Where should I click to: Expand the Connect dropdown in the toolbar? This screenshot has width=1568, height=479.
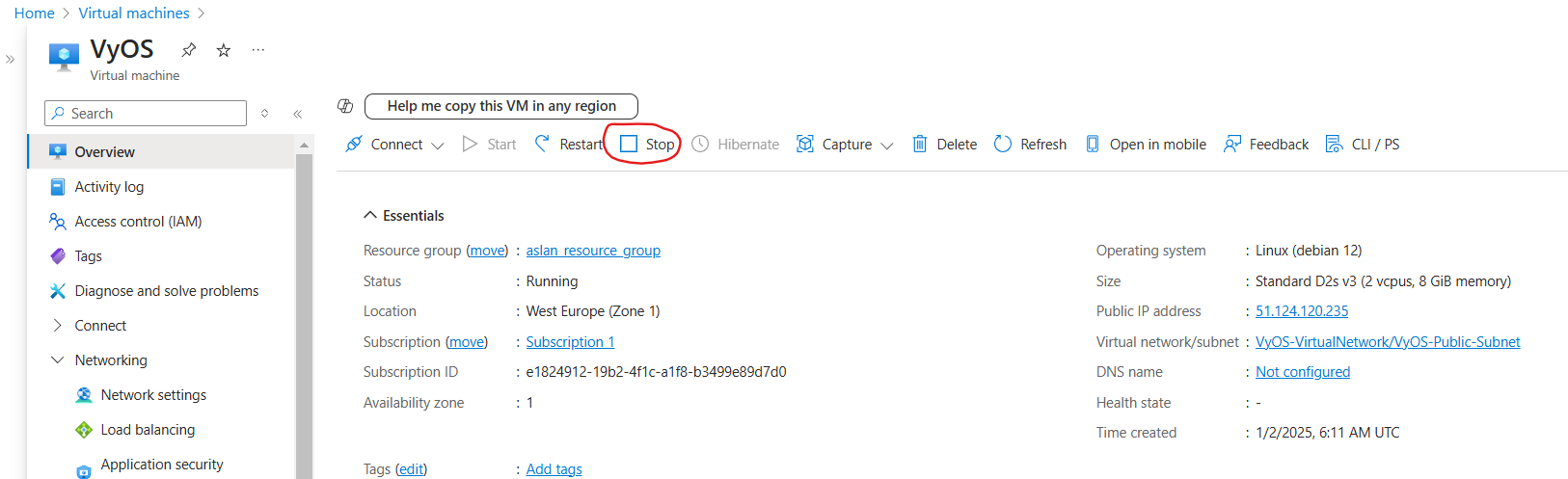tap(437, 146)
